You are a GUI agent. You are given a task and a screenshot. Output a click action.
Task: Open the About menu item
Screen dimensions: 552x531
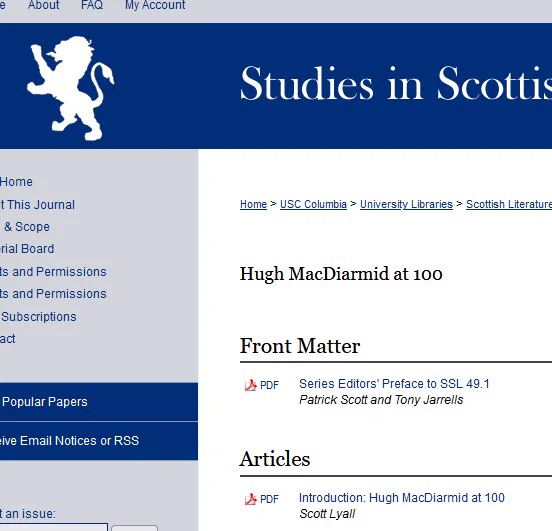click(44, 5)
